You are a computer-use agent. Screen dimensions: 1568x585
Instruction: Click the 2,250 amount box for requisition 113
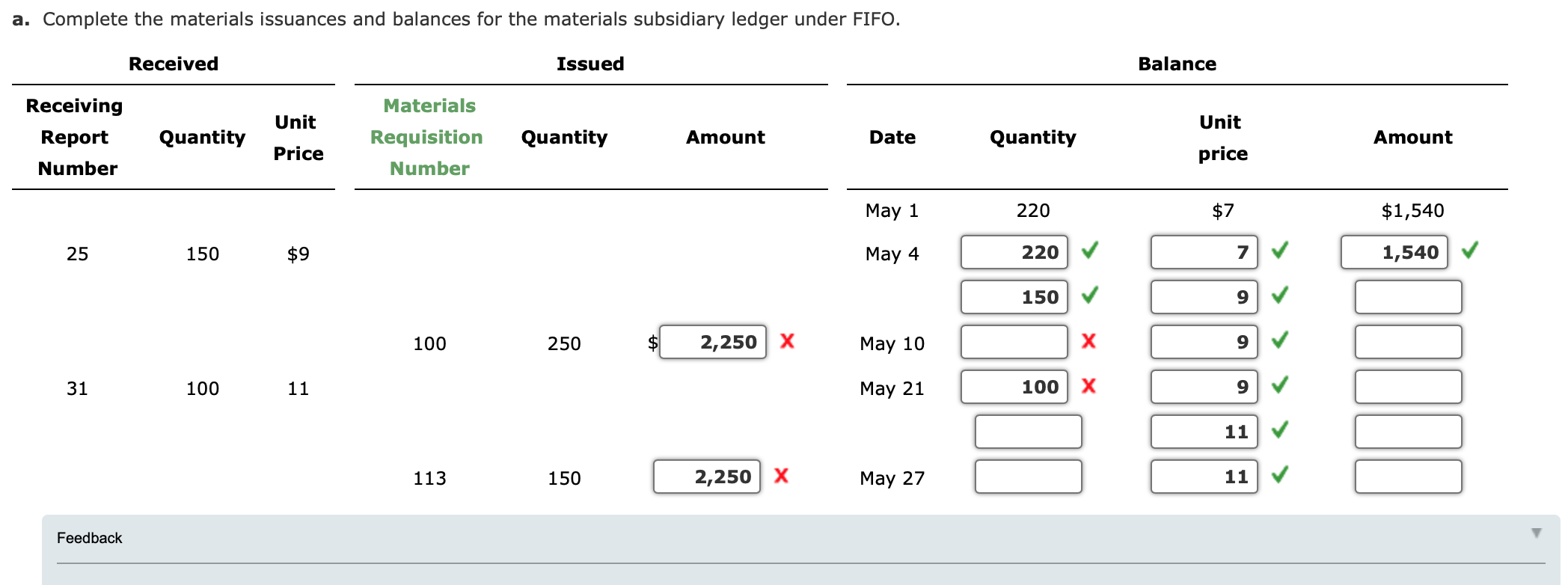tap(706, 475)
